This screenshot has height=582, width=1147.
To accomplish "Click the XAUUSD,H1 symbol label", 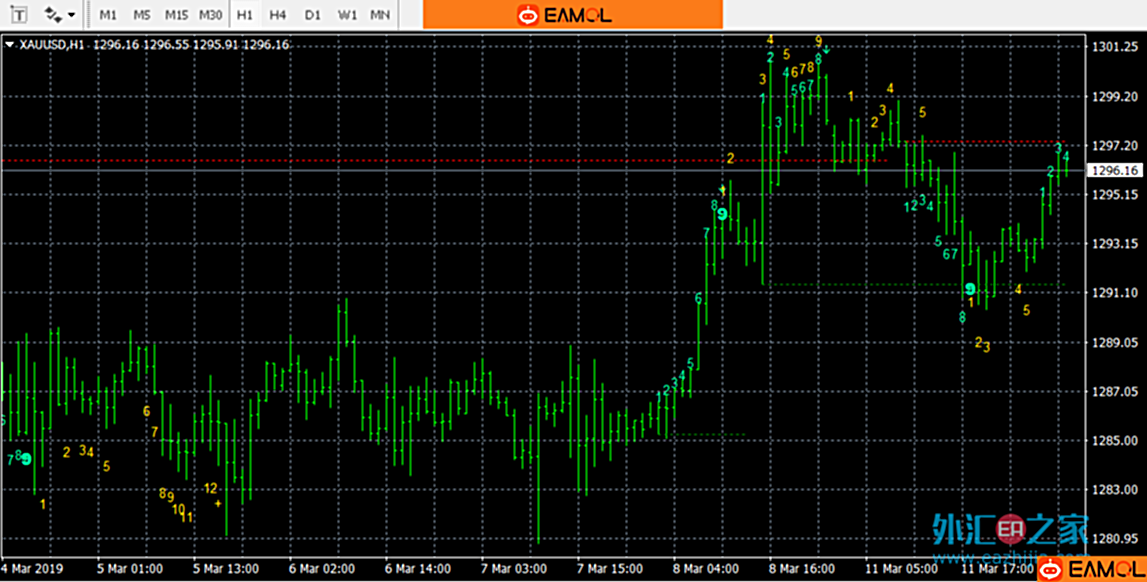I will coord(52,44).
